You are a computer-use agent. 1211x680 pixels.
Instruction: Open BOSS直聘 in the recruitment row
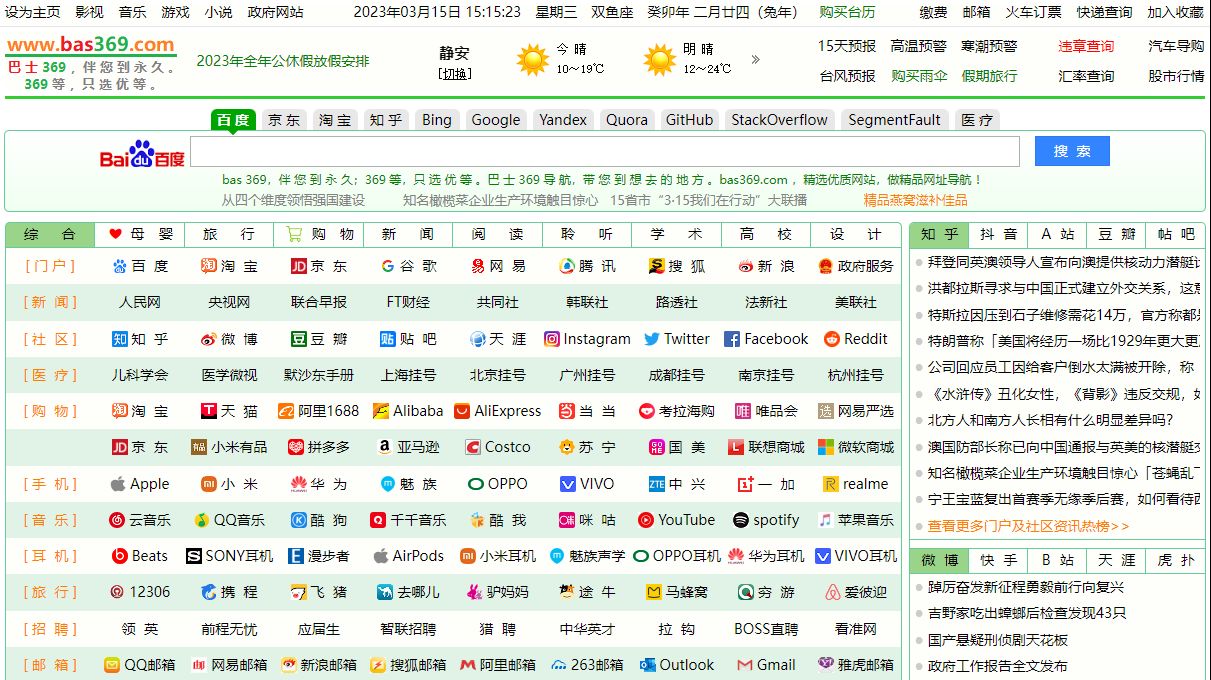pyautogui.click(x=766, y=629)
